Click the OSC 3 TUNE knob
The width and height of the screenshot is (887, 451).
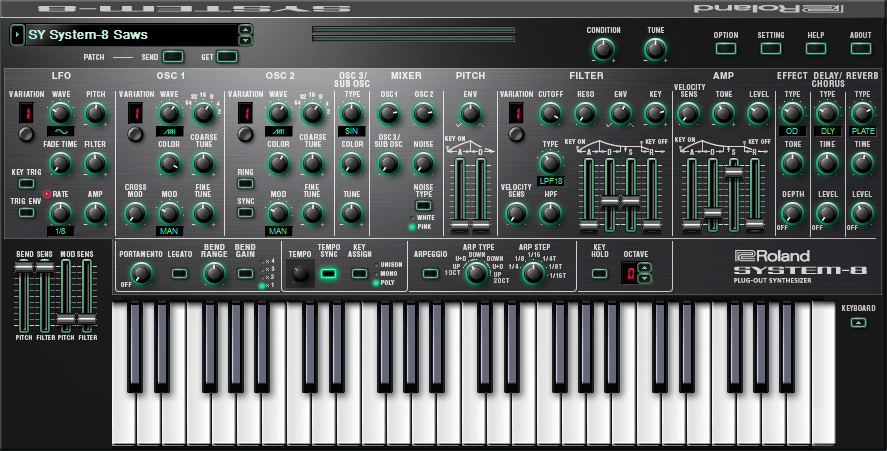tap(351, 213)
